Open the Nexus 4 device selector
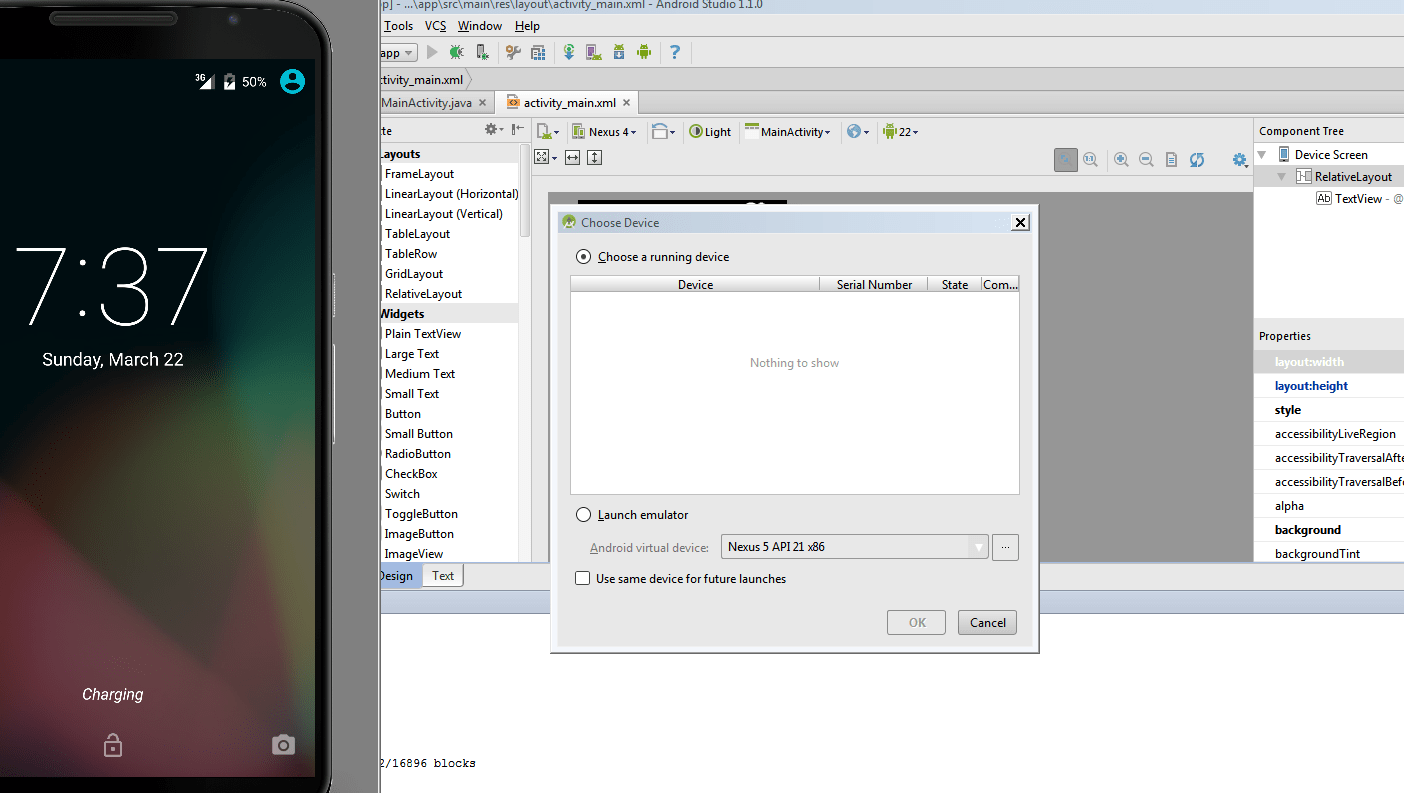1404x793 pixels. pos(605,131)
